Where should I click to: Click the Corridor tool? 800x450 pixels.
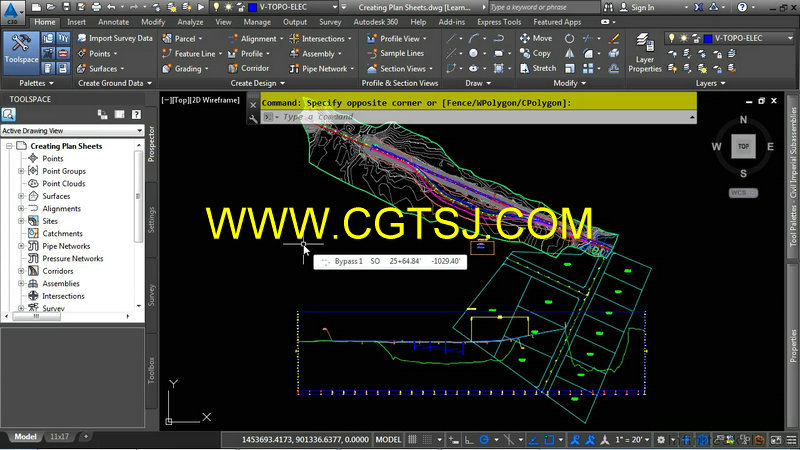click(x=248, y=68)
